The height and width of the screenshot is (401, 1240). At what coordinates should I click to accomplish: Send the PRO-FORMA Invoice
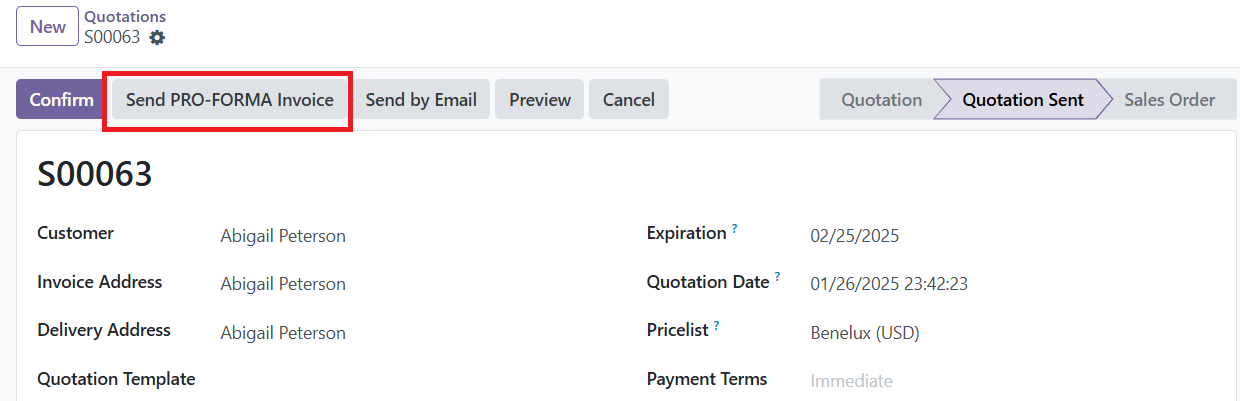pos(229,100)
